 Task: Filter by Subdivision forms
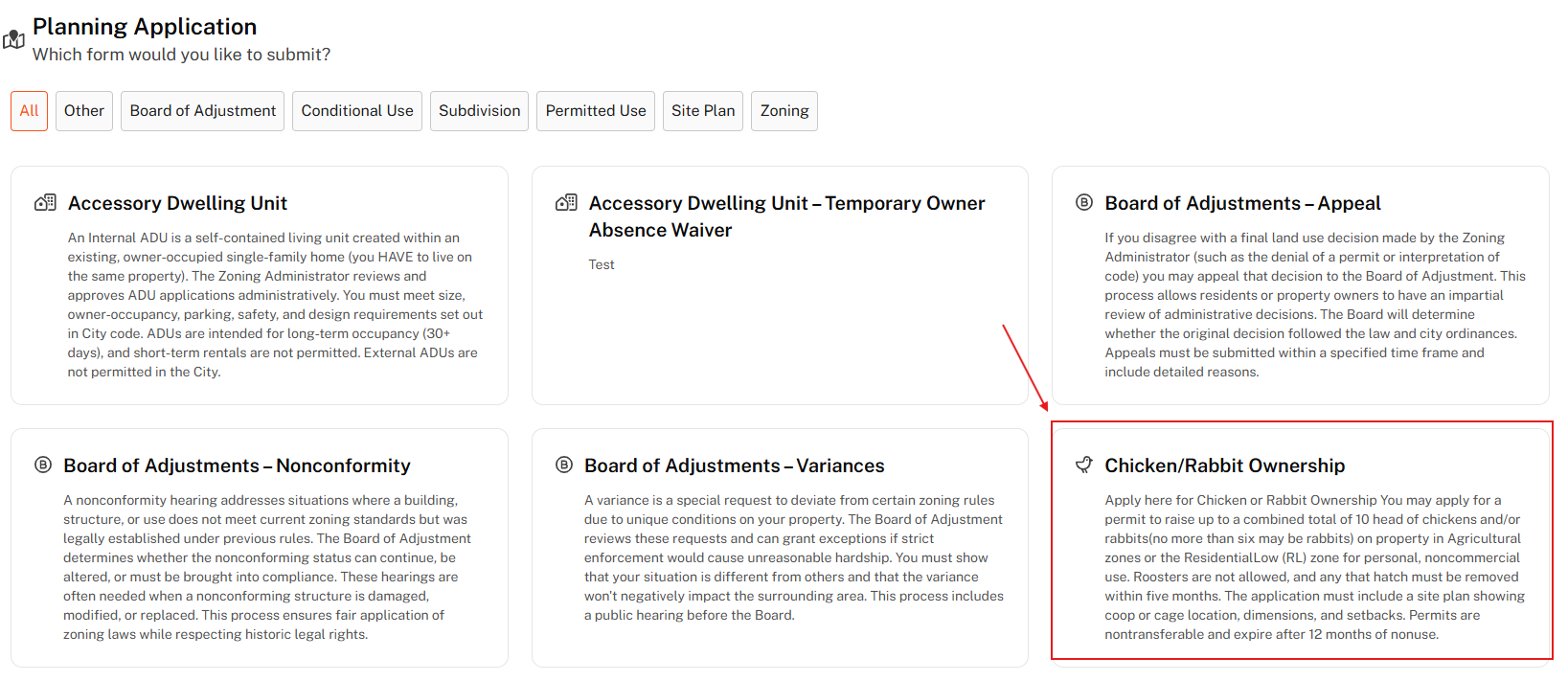pos(479,111)
